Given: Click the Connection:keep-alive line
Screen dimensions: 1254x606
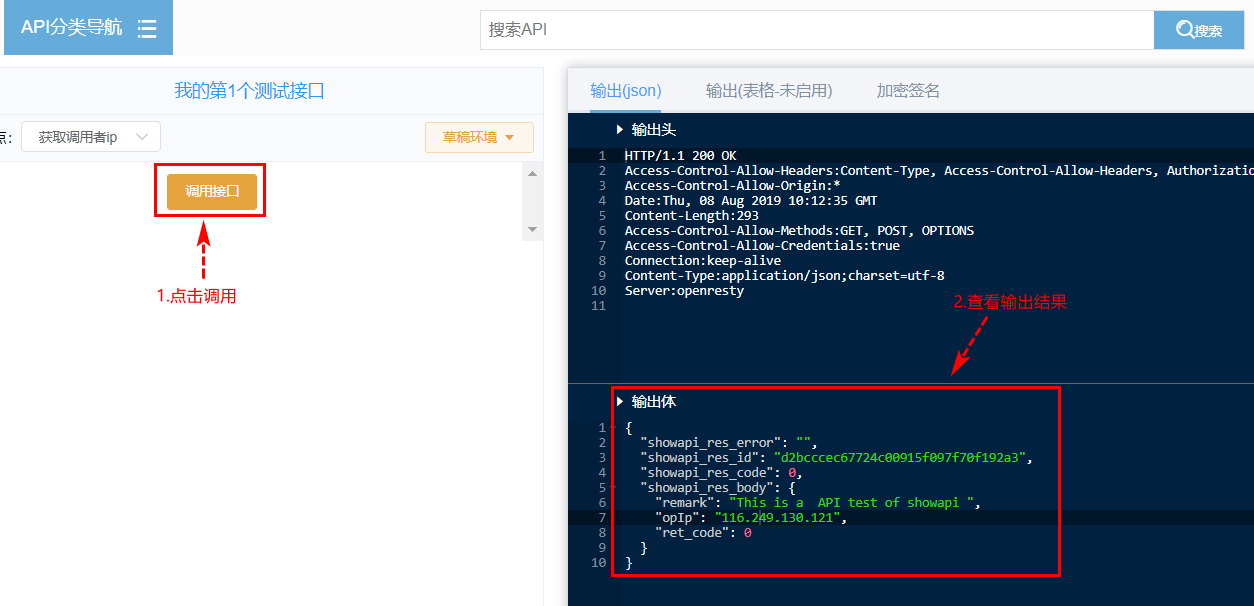Looking at the screenshot, I should [x=703, y=261].
